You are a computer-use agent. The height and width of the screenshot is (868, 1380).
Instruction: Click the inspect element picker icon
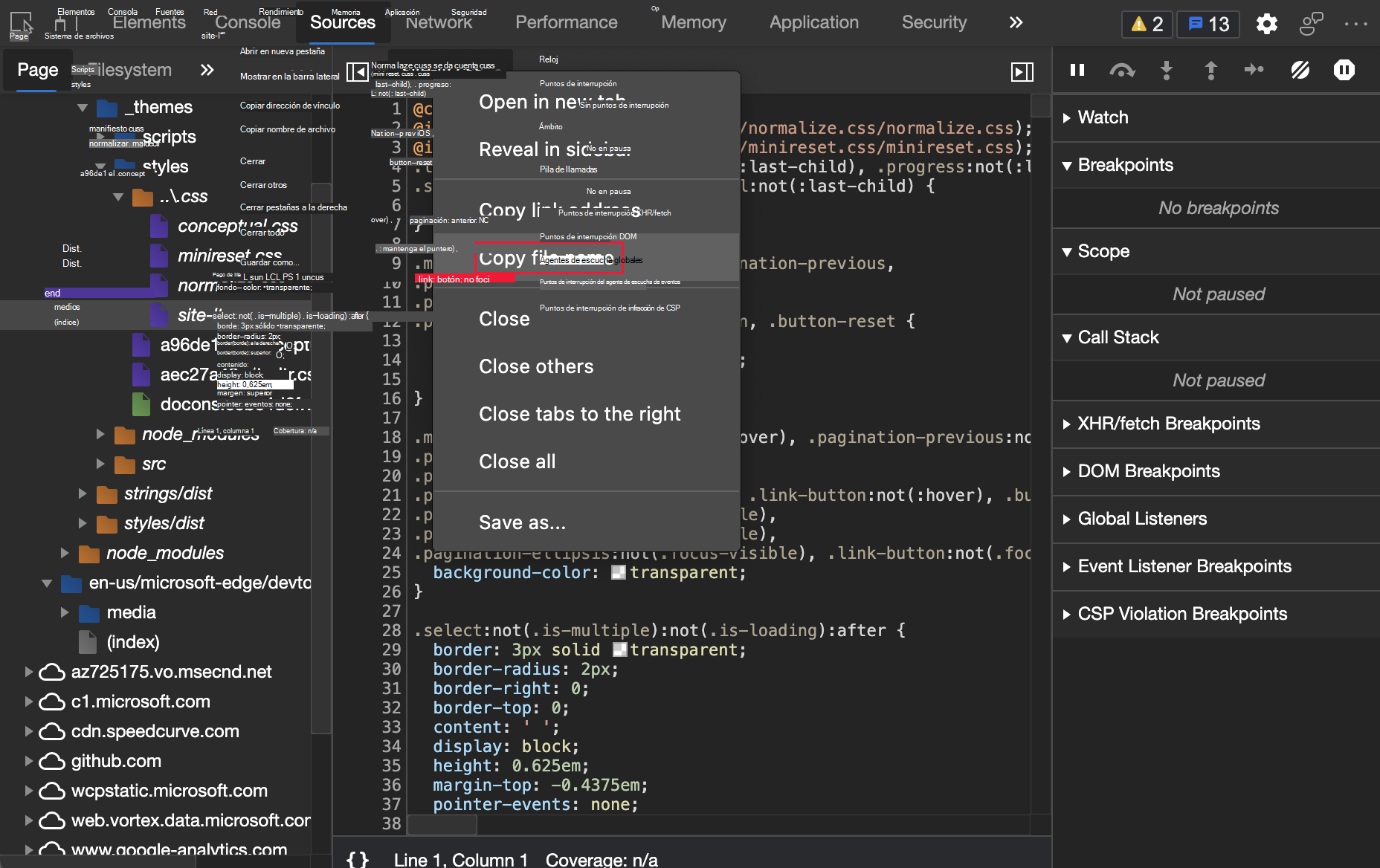[x=21, y=22]
